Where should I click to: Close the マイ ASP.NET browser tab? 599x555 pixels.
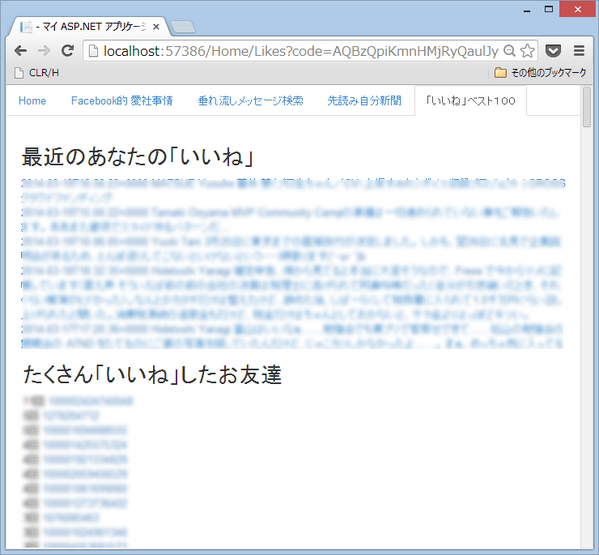pos(156,27)
